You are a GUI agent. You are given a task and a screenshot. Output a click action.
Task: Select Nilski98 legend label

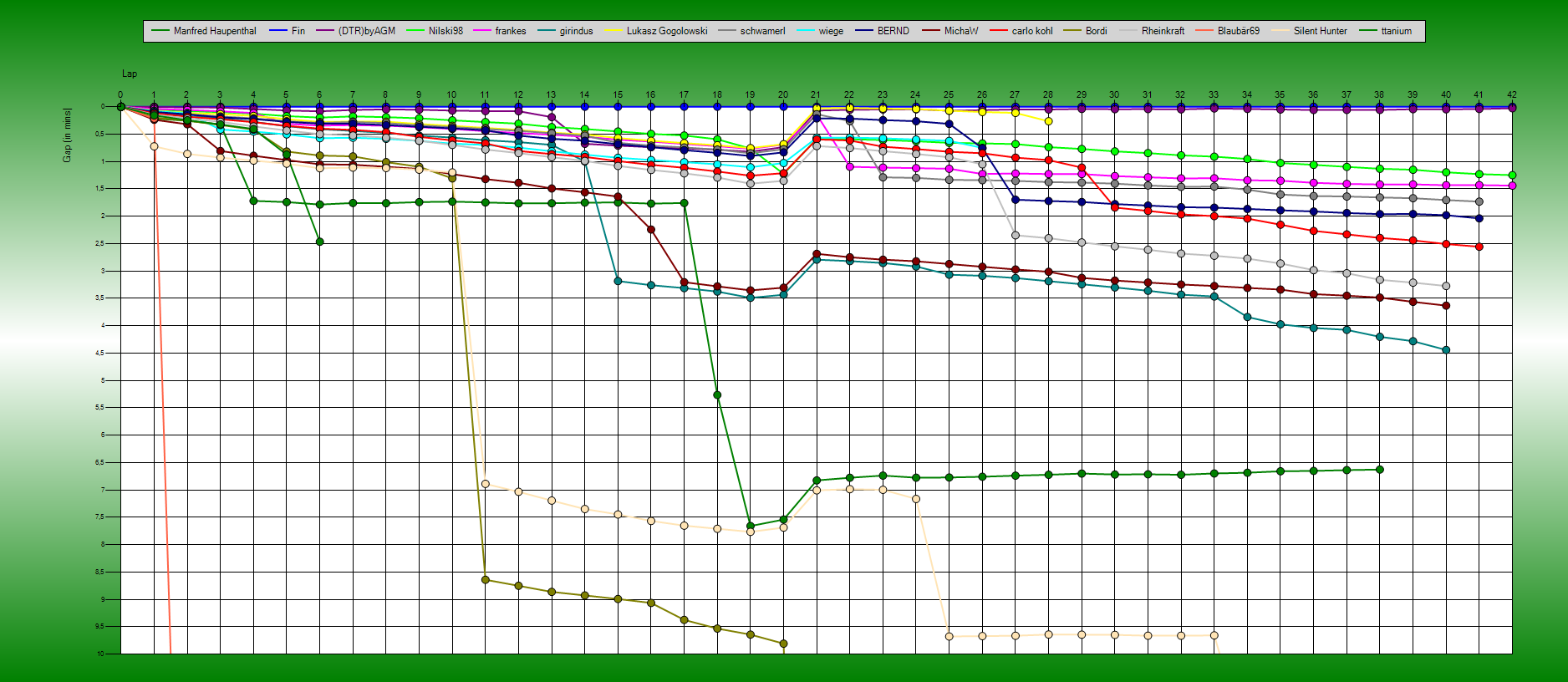[x=445, y=31]
